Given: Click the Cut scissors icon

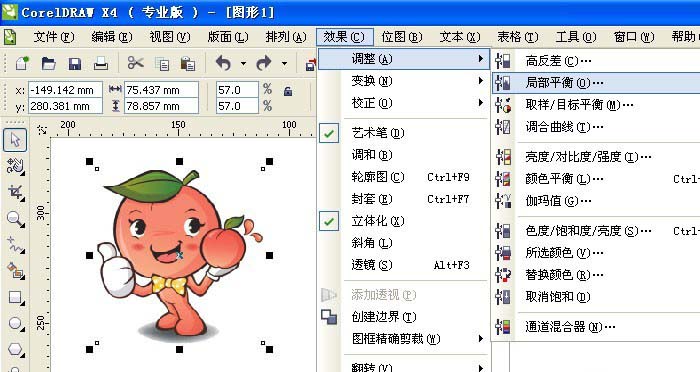Looking at the screenshot, I should click(135, 63).
